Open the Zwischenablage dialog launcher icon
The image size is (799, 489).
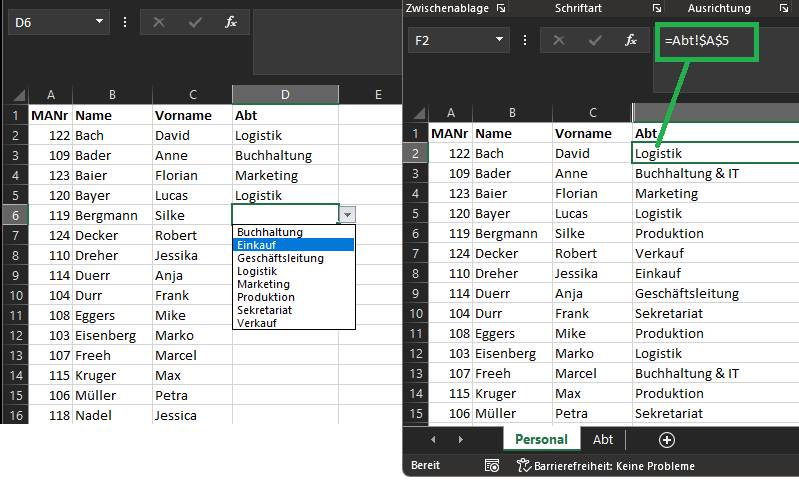coord(502,8)
